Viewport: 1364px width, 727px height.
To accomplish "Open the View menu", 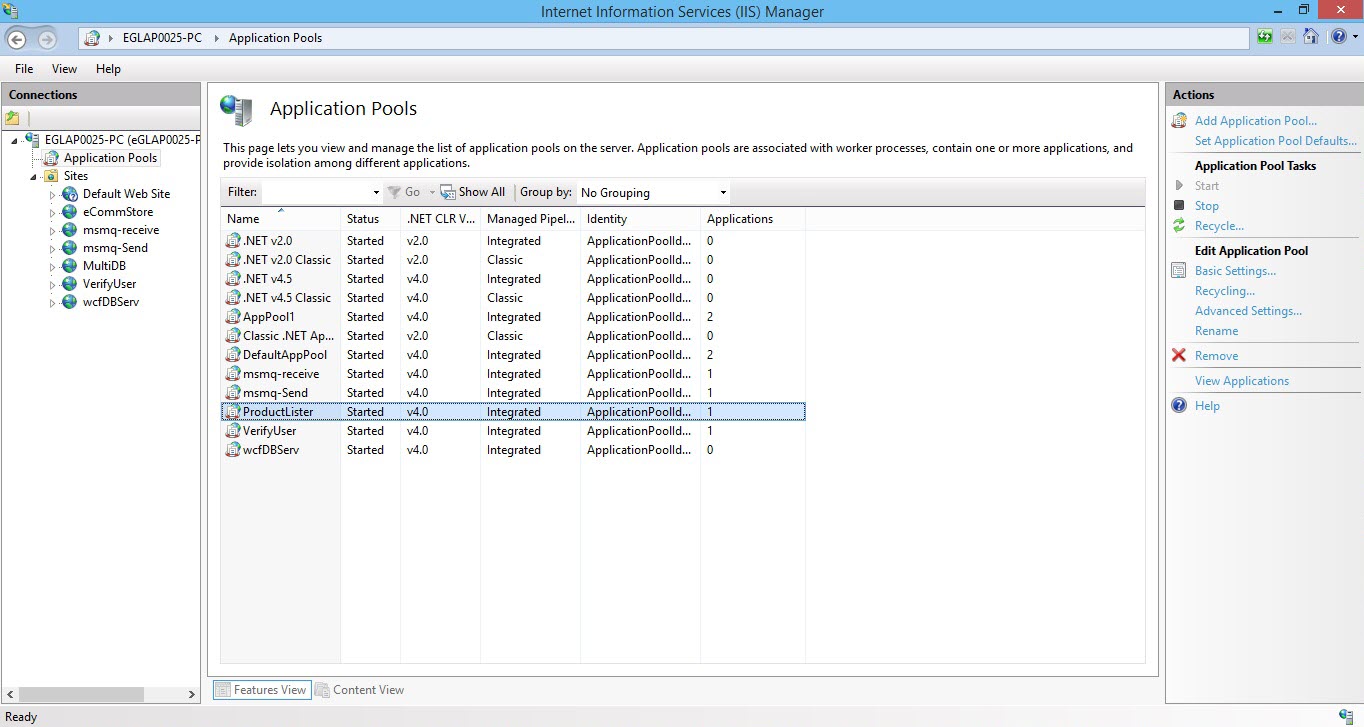I will [64, 69].
